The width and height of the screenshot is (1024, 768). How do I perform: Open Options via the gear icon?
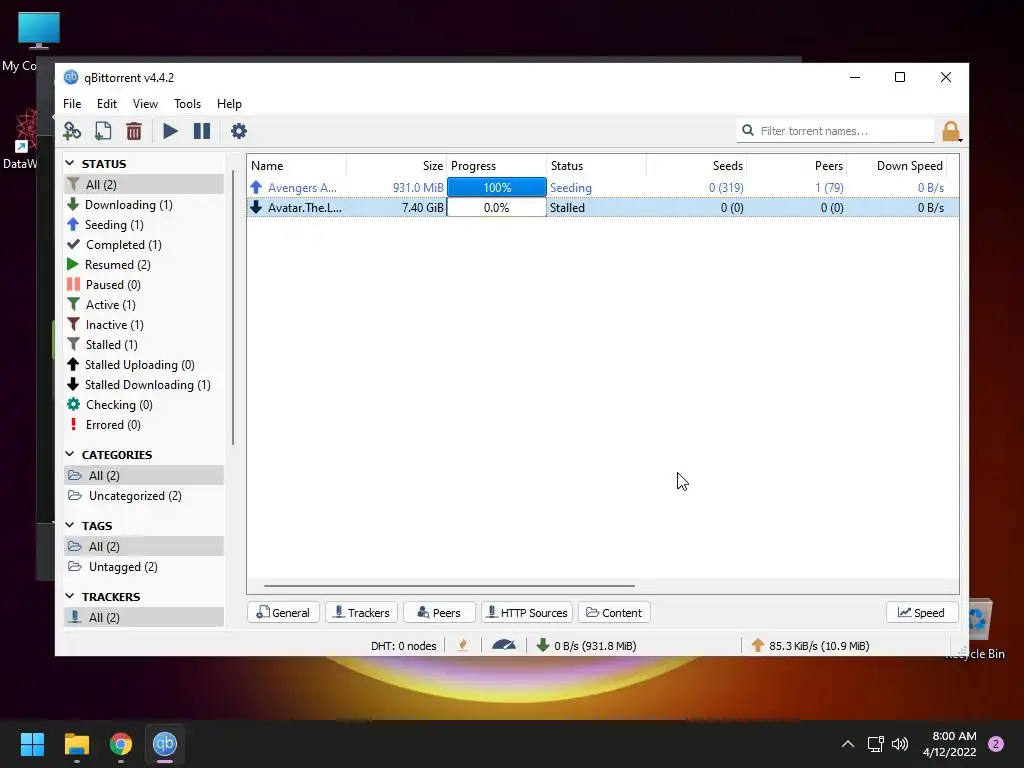click(x=239, y=131)
